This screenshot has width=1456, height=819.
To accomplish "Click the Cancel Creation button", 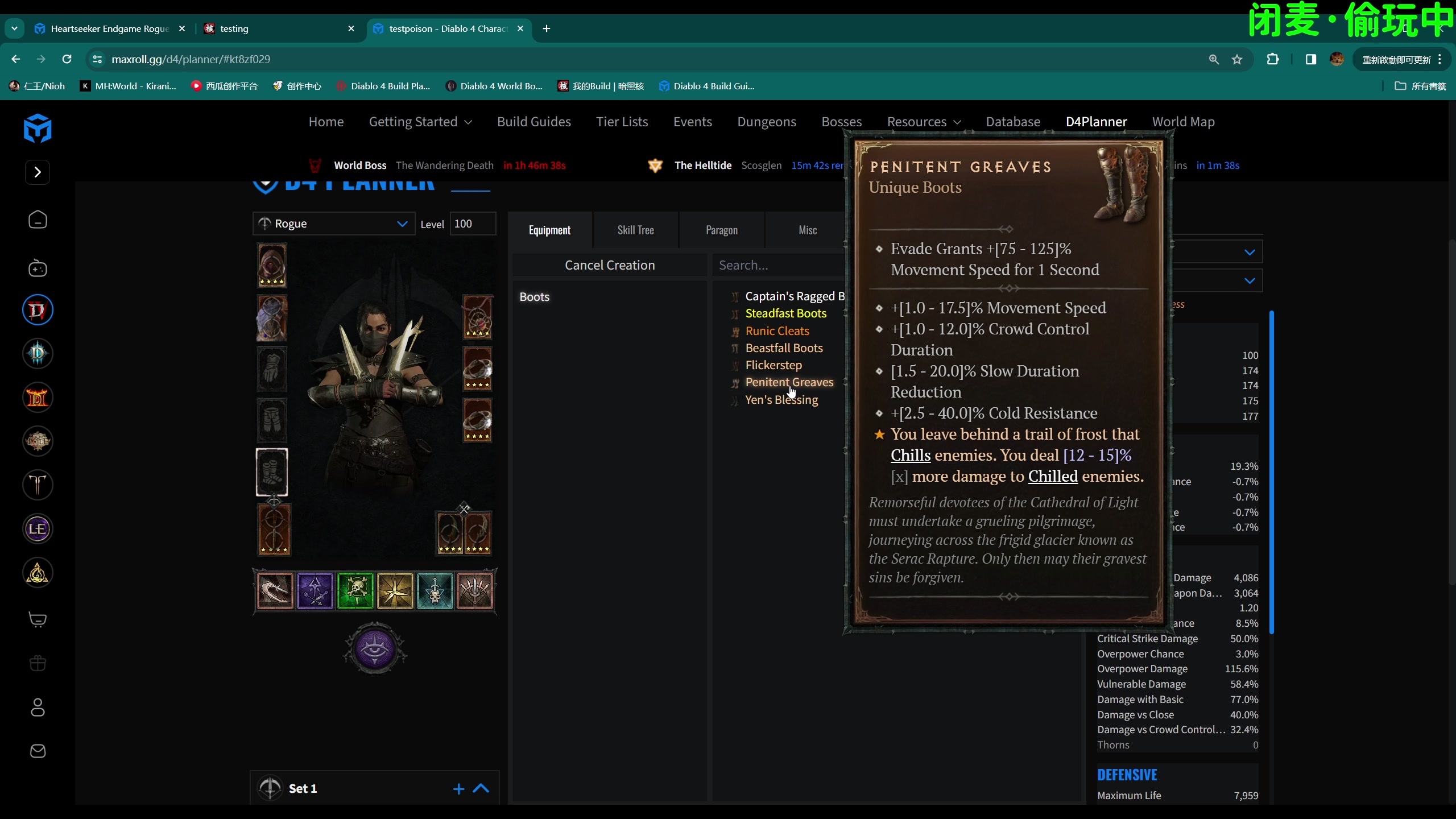I will (x=610, y=265).
